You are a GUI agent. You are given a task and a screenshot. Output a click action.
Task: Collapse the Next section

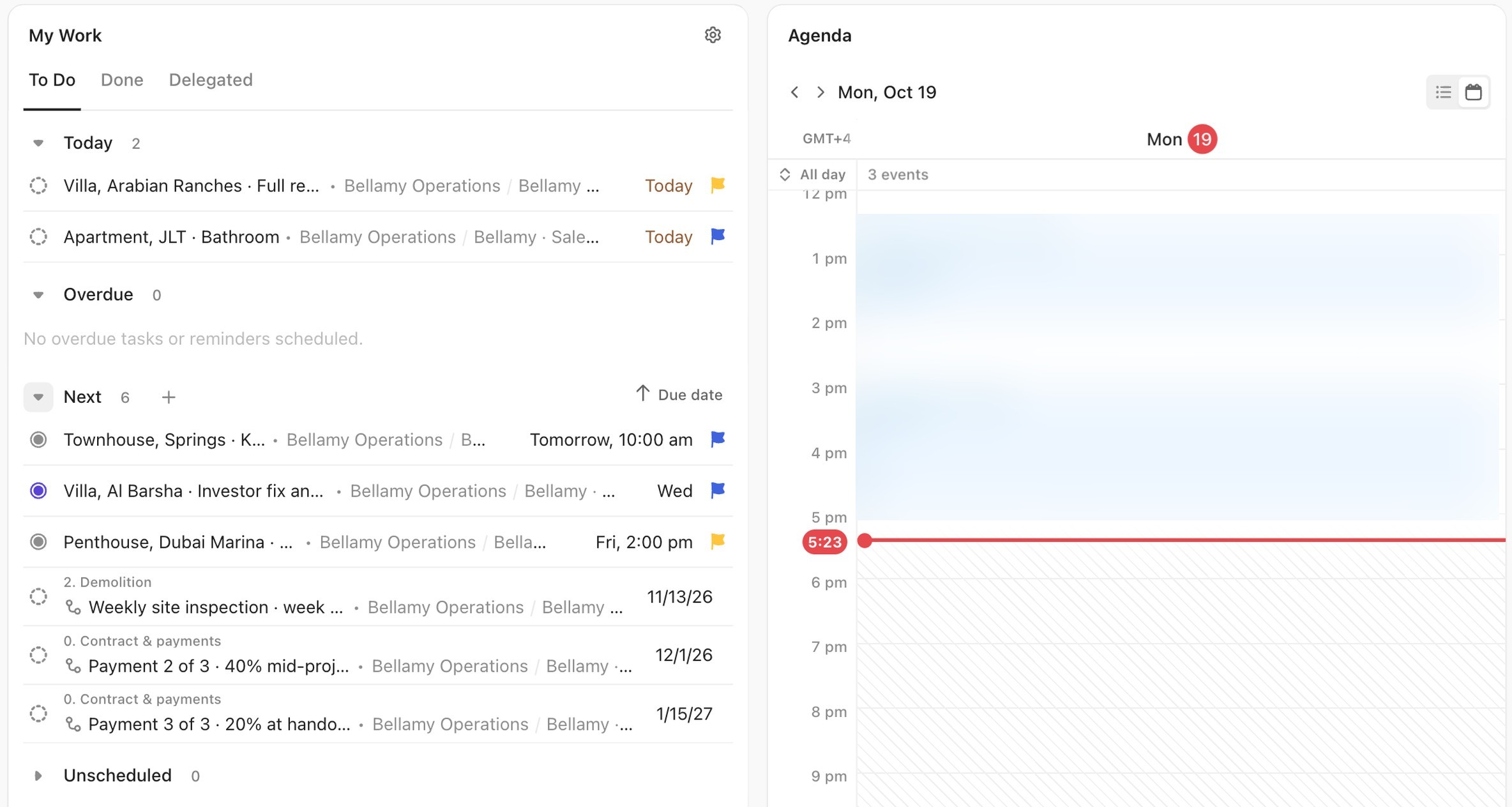coord(38,397)
